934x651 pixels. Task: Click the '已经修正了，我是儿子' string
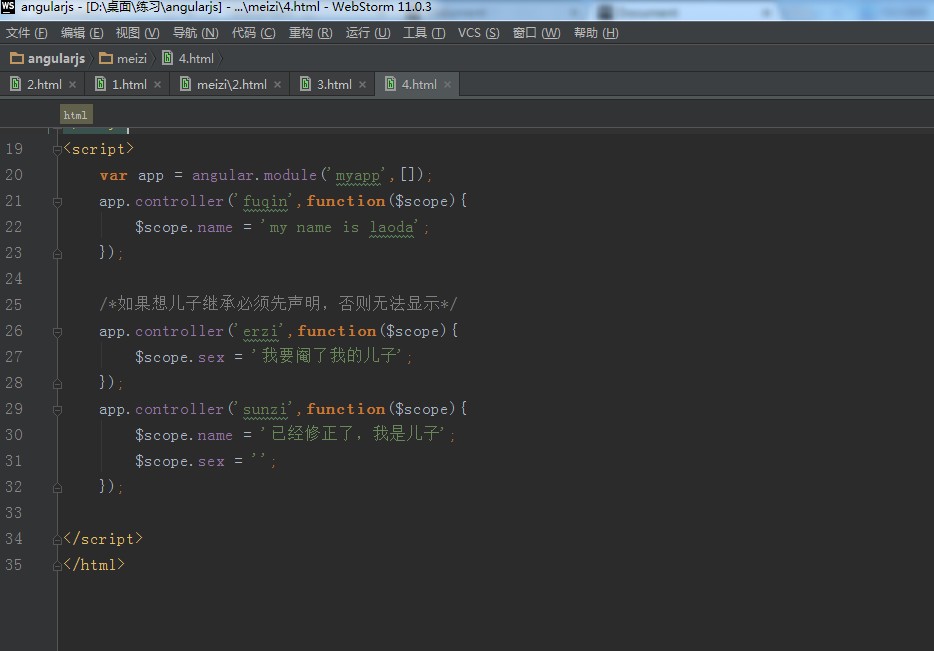pos(355,434)
